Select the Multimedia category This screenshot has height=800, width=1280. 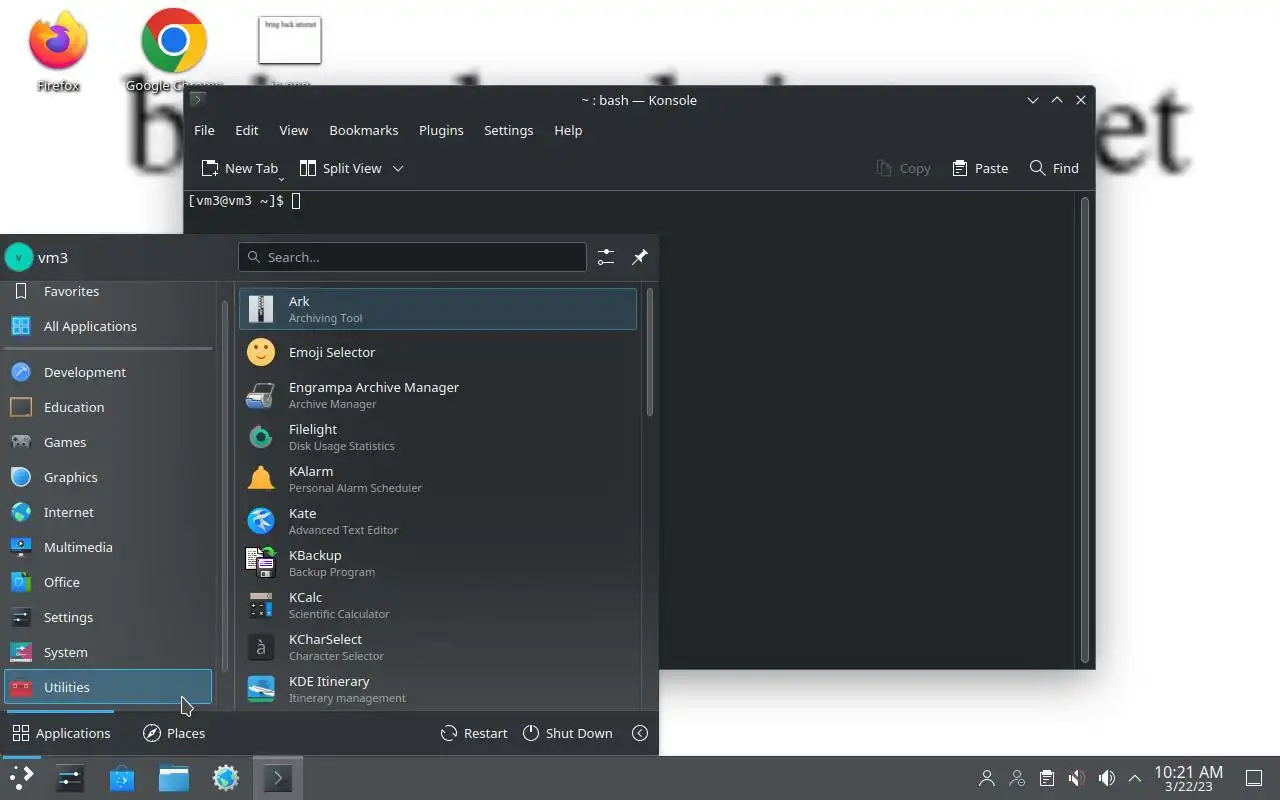[108, 547]
